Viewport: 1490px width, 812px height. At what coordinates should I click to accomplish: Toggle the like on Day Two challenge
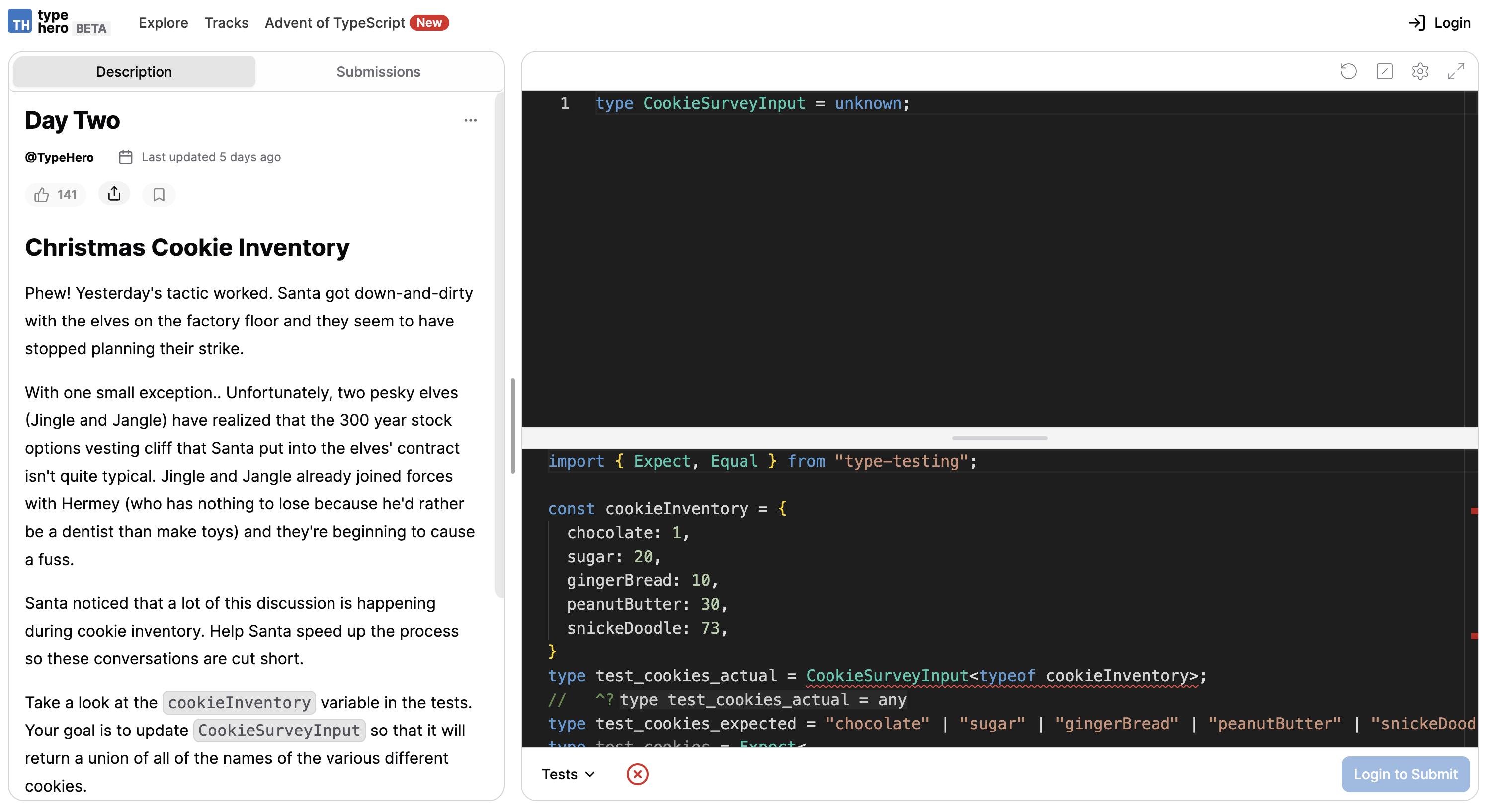coord(55,194)
